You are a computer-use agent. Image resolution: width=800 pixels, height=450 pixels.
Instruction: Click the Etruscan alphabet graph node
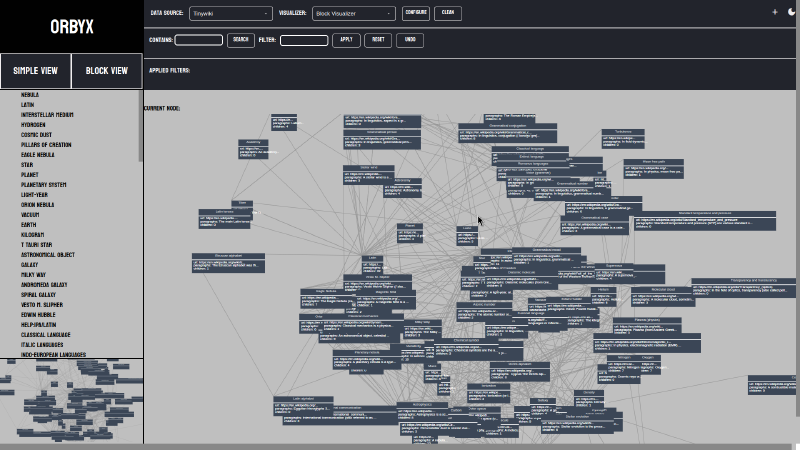click(x=228, y=263)
